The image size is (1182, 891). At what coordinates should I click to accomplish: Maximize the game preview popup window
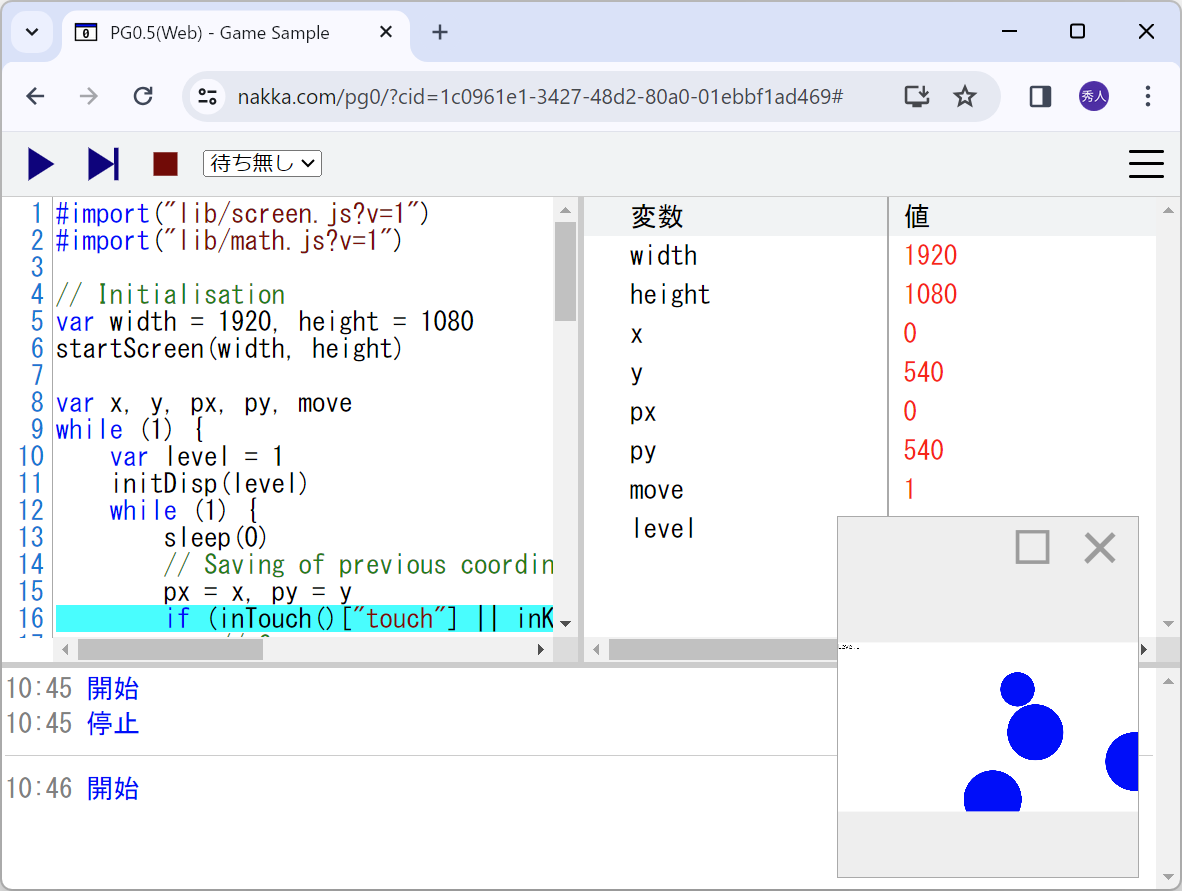(1032, 547)
